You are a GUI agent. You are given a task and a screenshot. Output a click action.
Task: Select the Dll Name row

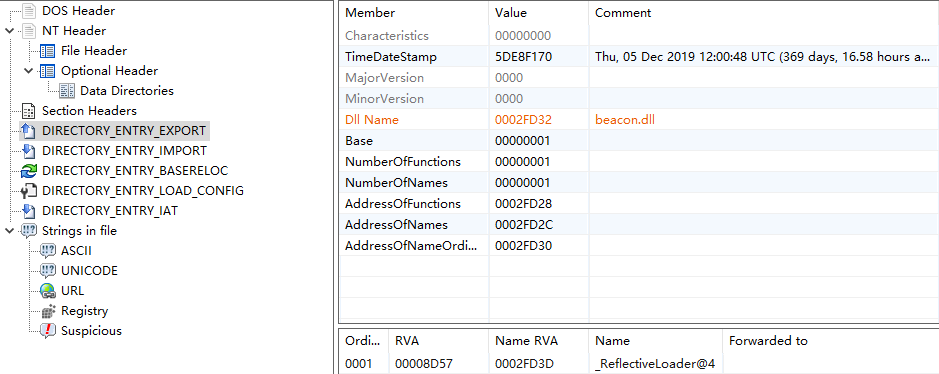pos(639,120)
